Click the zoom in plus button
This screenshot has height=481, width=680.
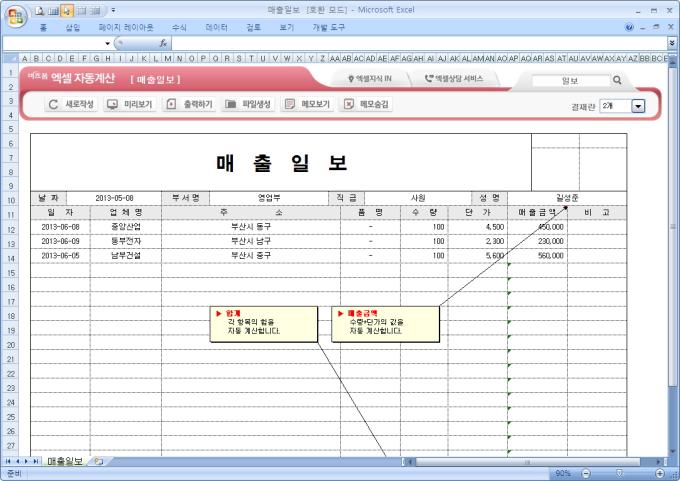(660, 473)
